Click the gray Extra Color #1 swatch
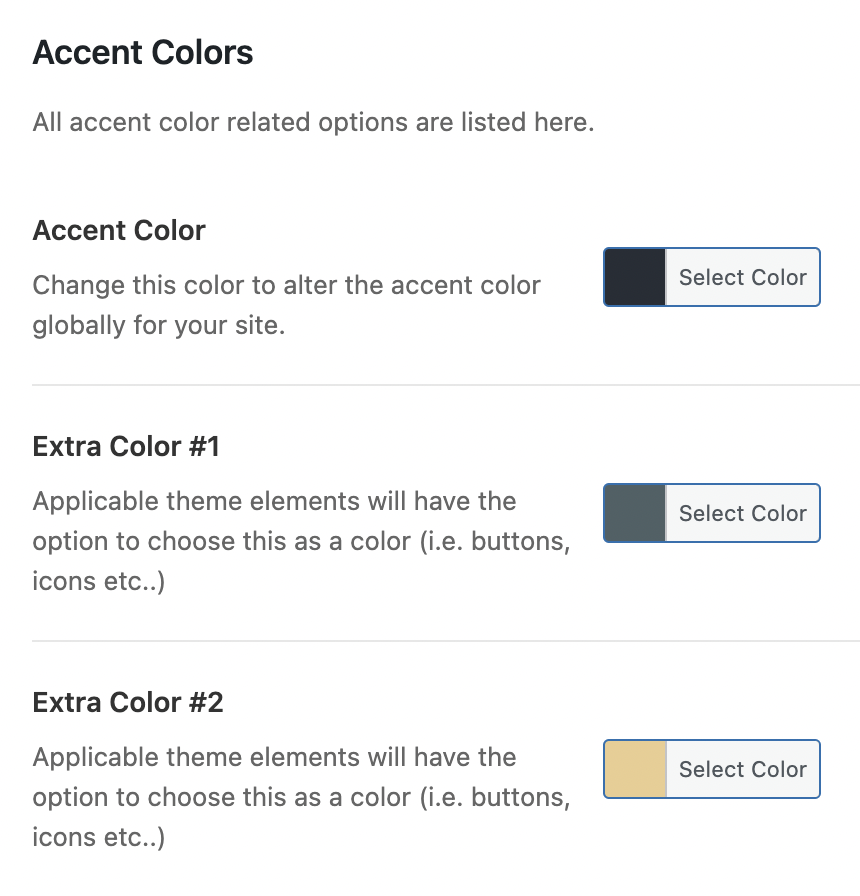The height and width of the screenshot is (896, 860). point(635,513)
